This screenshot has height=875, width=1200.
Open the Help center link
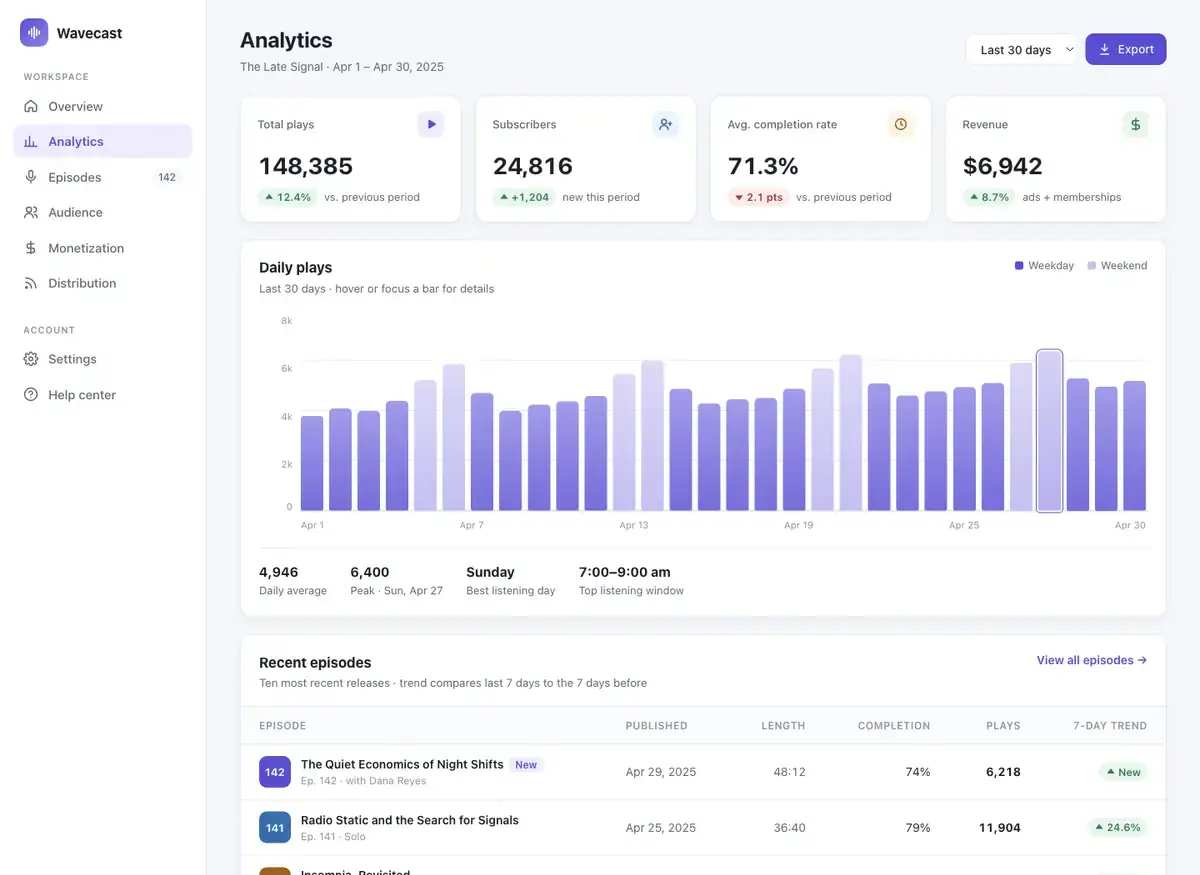coord(103,395)
